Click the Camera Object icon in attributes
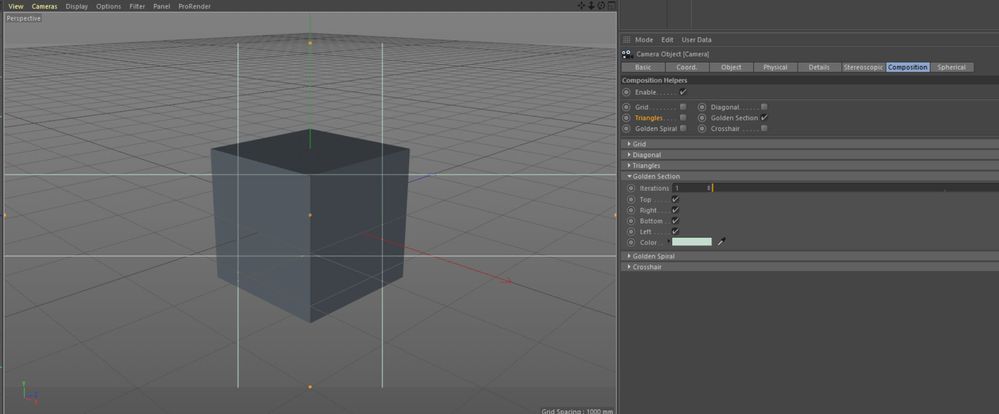Image resolution: width=999 pixels, height=414 pixels. pos(628,54)
